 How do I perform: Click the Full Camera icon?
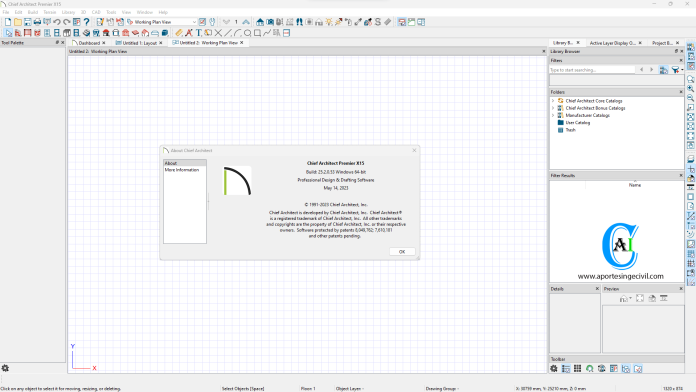[270, 22]
